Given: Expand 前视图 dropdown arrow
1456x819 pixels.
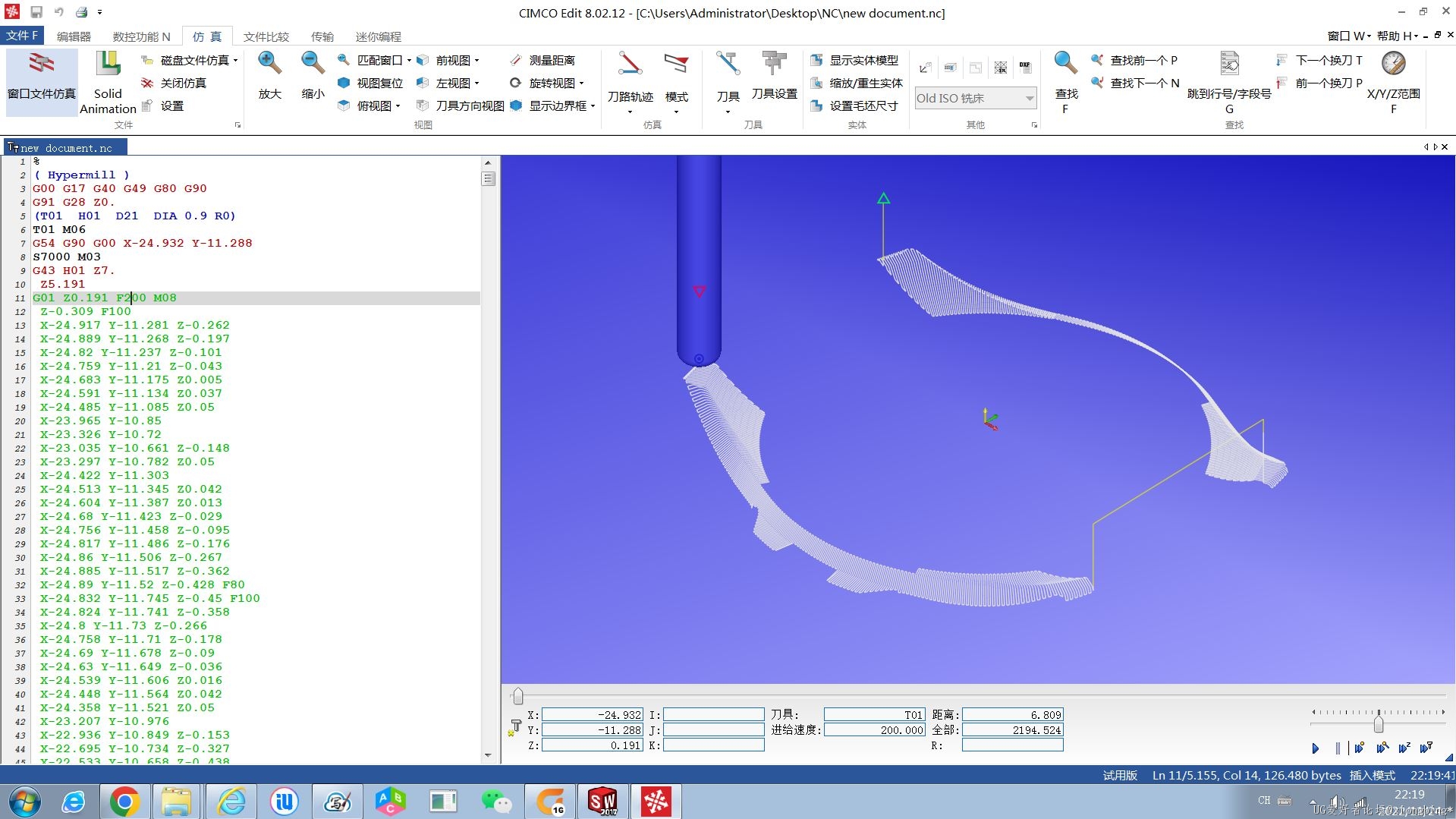Looking at the screenshot, I should pos(476,60).
